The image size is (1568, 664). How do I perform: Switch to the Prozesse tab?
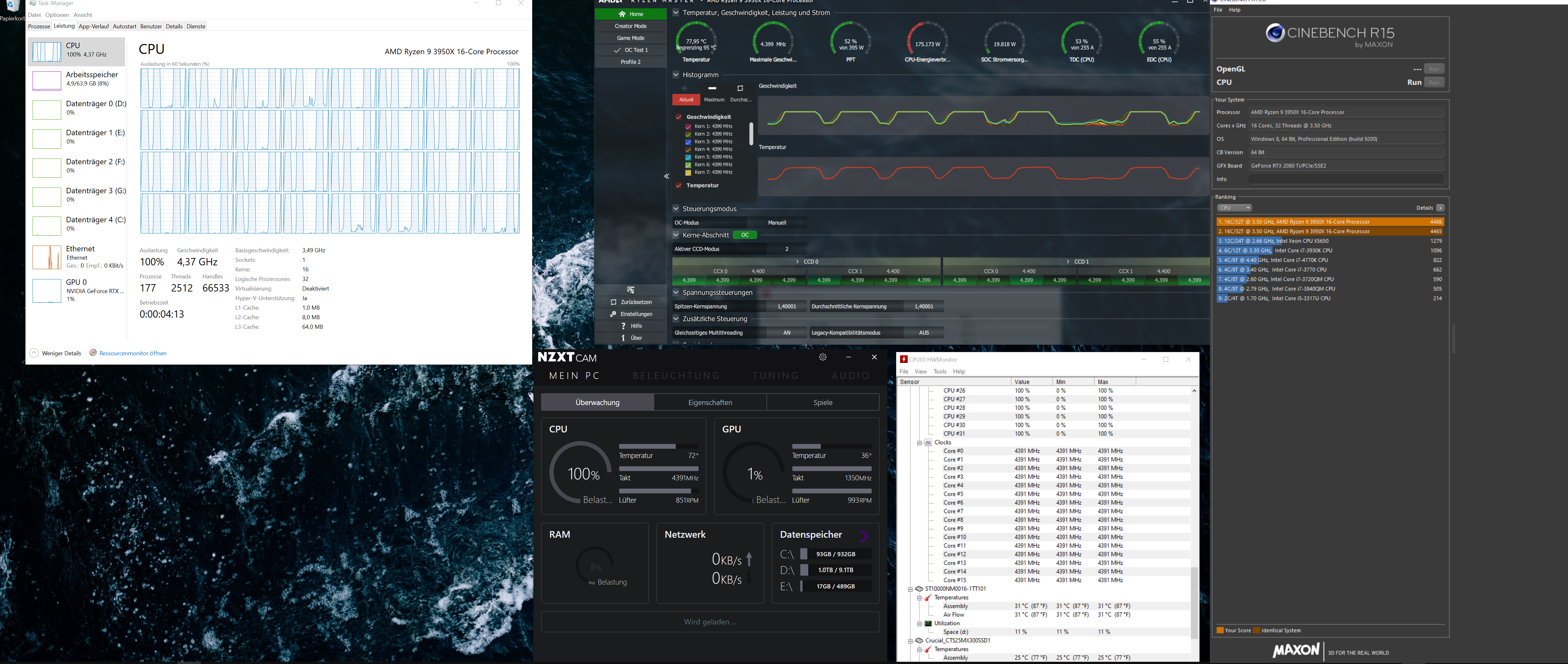[39, 27]
